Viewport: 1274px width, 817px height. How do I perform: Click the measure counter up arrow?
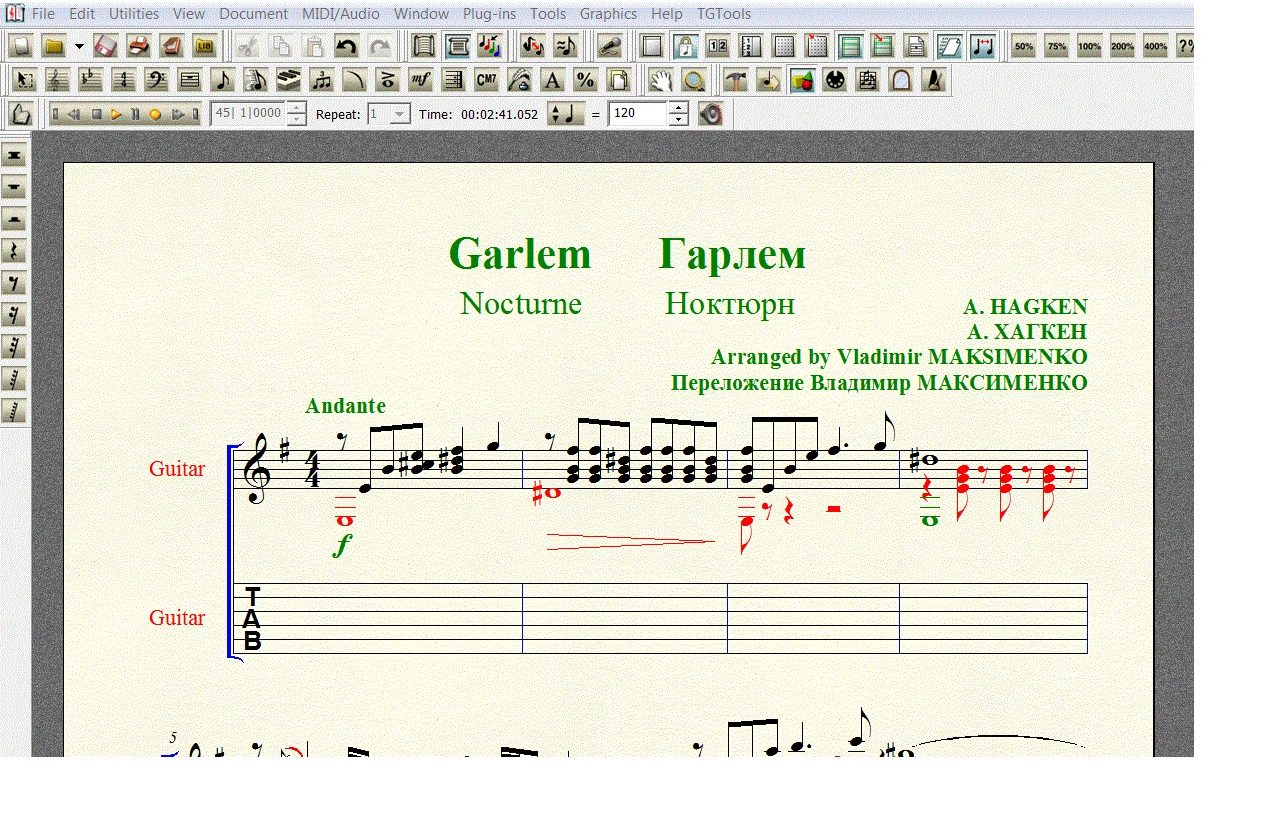(296, 108)
